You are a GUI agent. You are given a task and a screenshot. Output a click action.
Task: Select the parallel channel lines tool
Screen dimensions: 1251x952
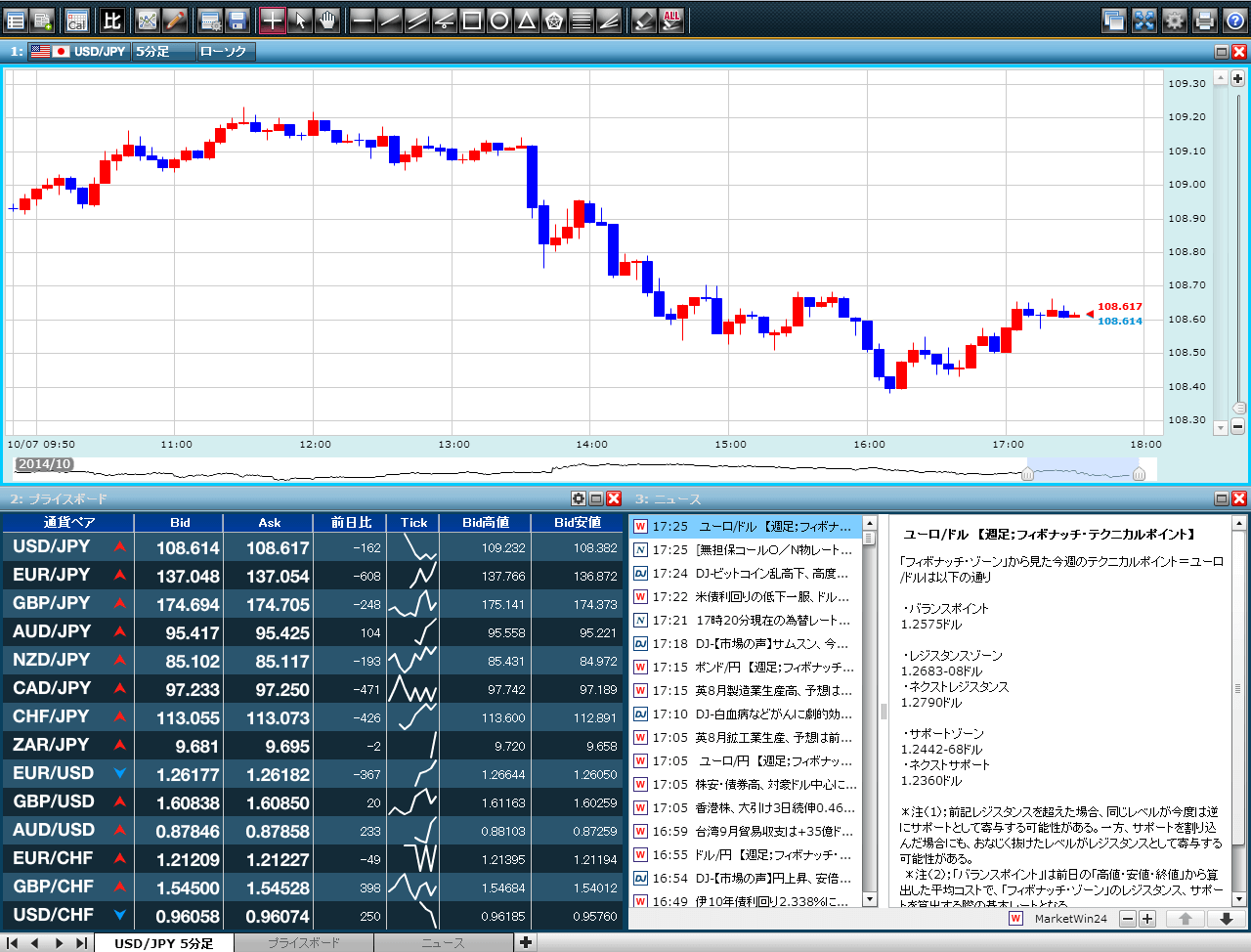click(417, 20)
